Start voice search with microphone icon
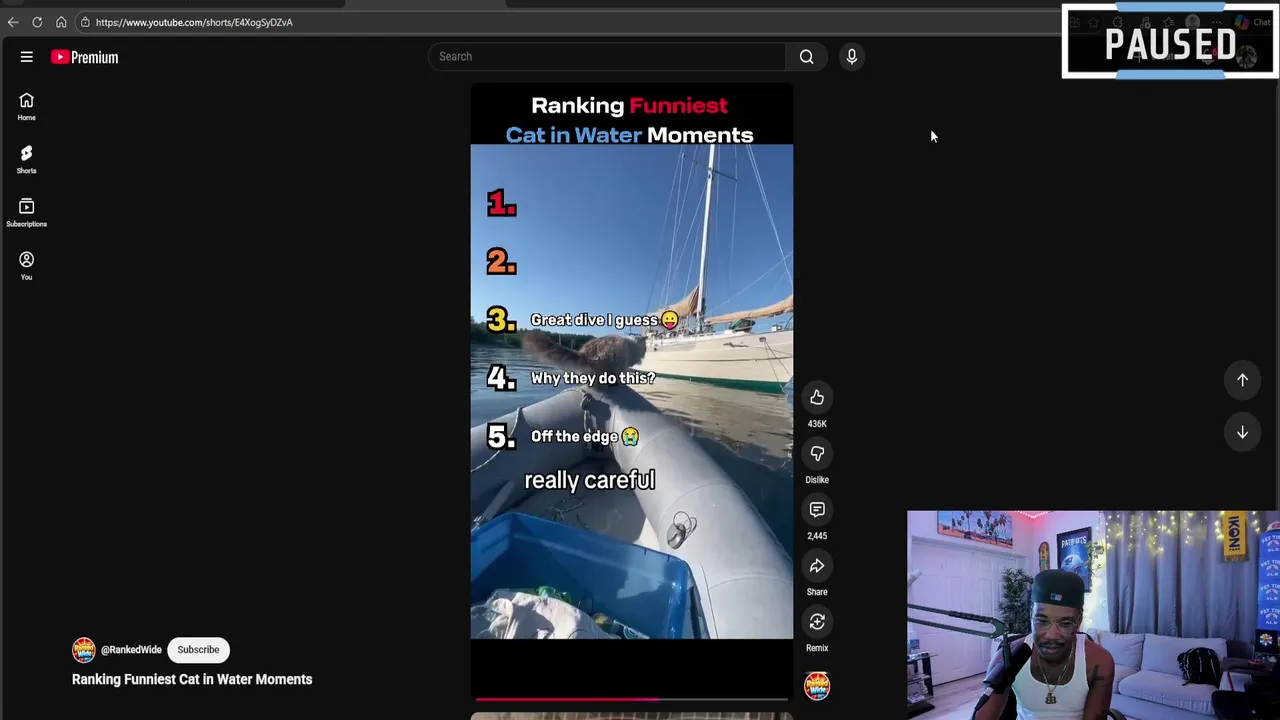The image size is (1280, 720). coord(851,57)
